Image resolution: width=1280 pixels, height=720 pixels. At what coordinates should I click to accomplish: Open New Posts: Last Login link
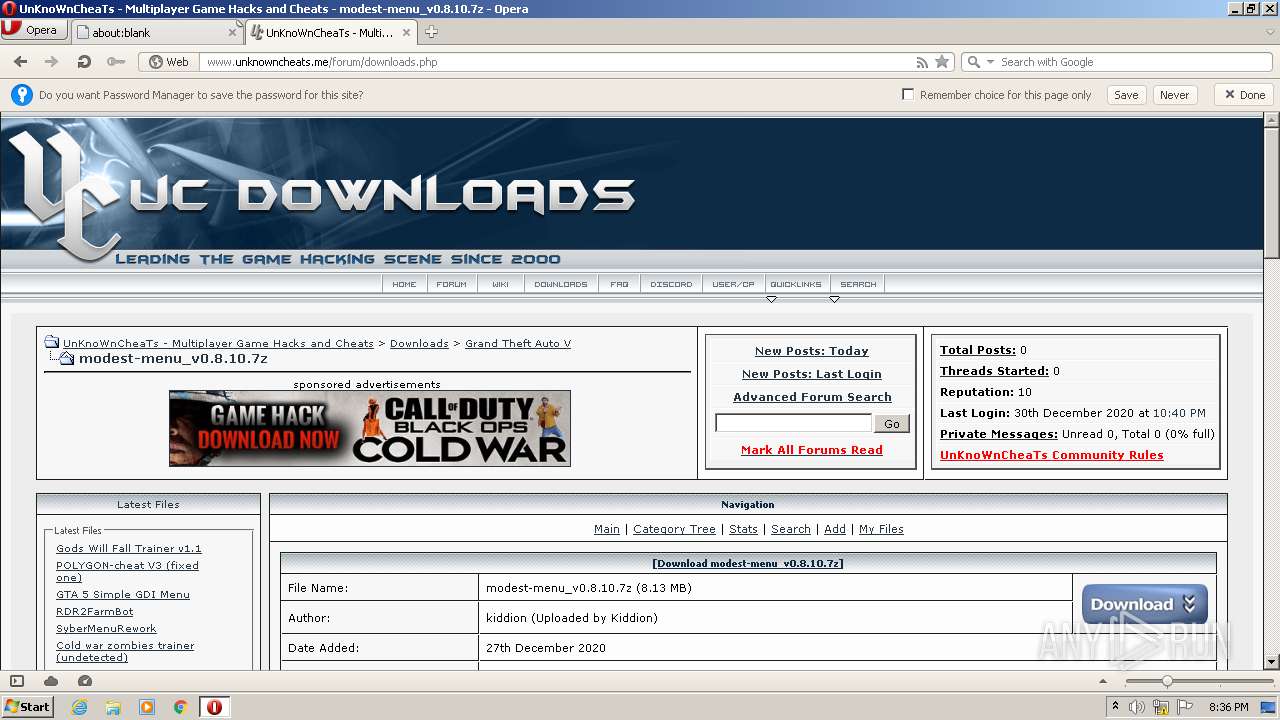click(x=811, y=374)
